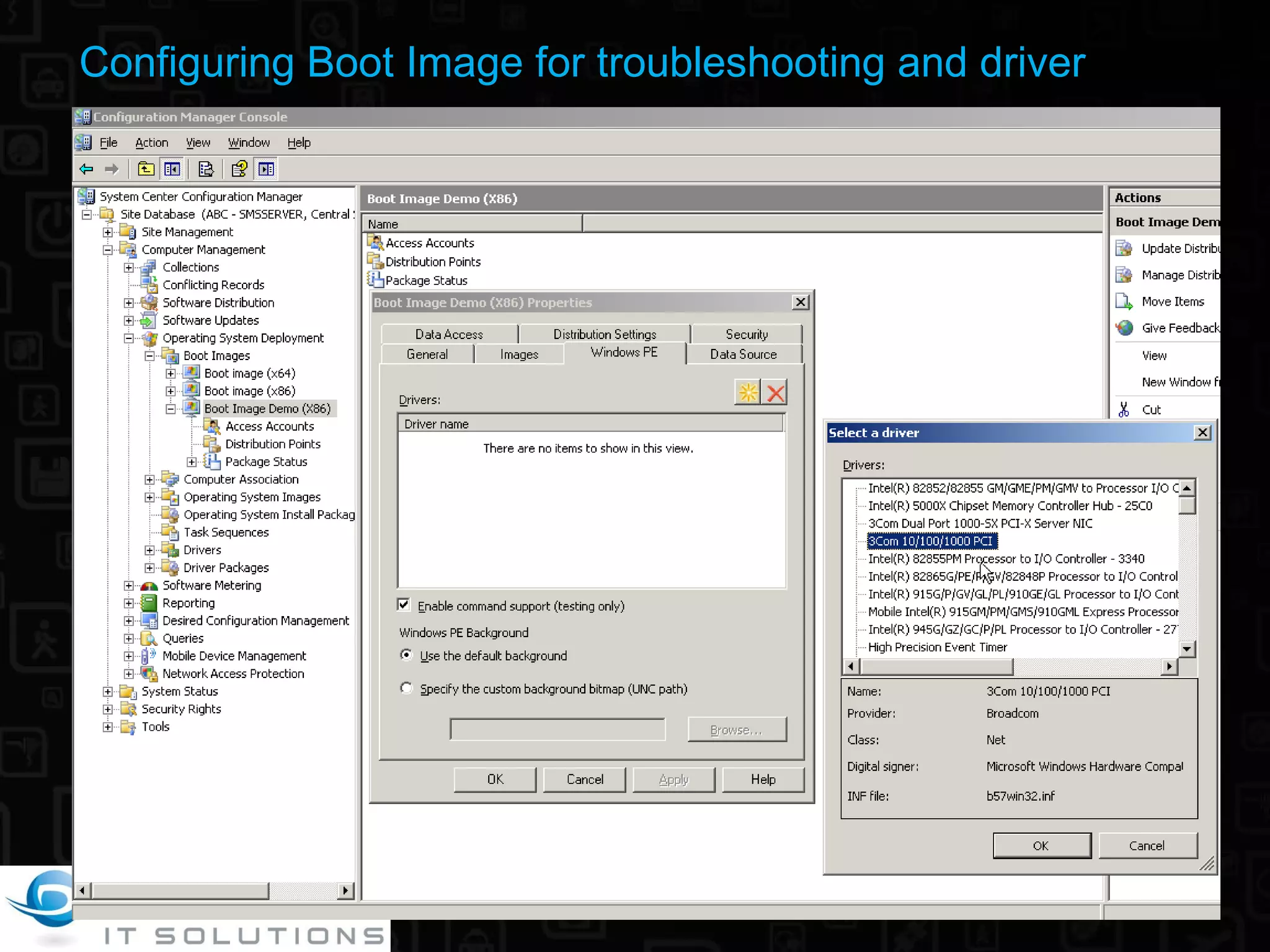Screen dimensions: 1270x952
Task: Open the File menu
Action: (x=109, y=143)
